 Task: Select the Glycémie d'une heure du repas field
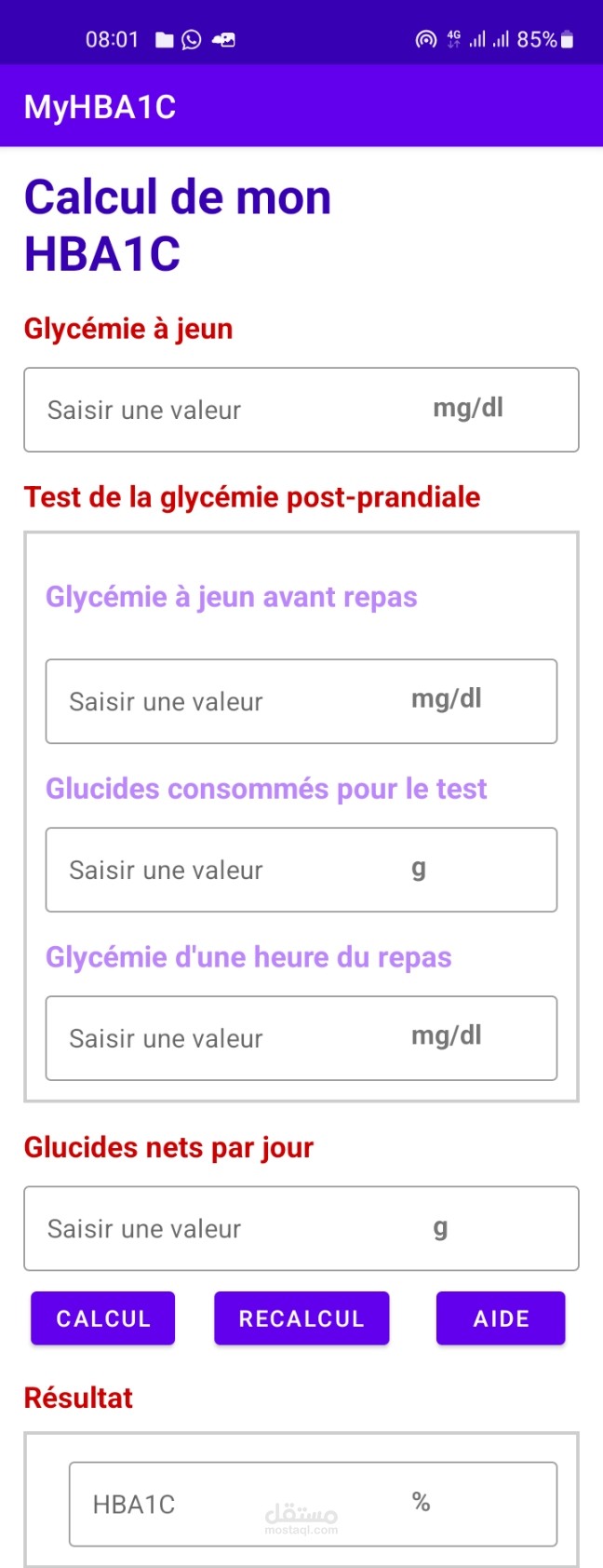301,1038
